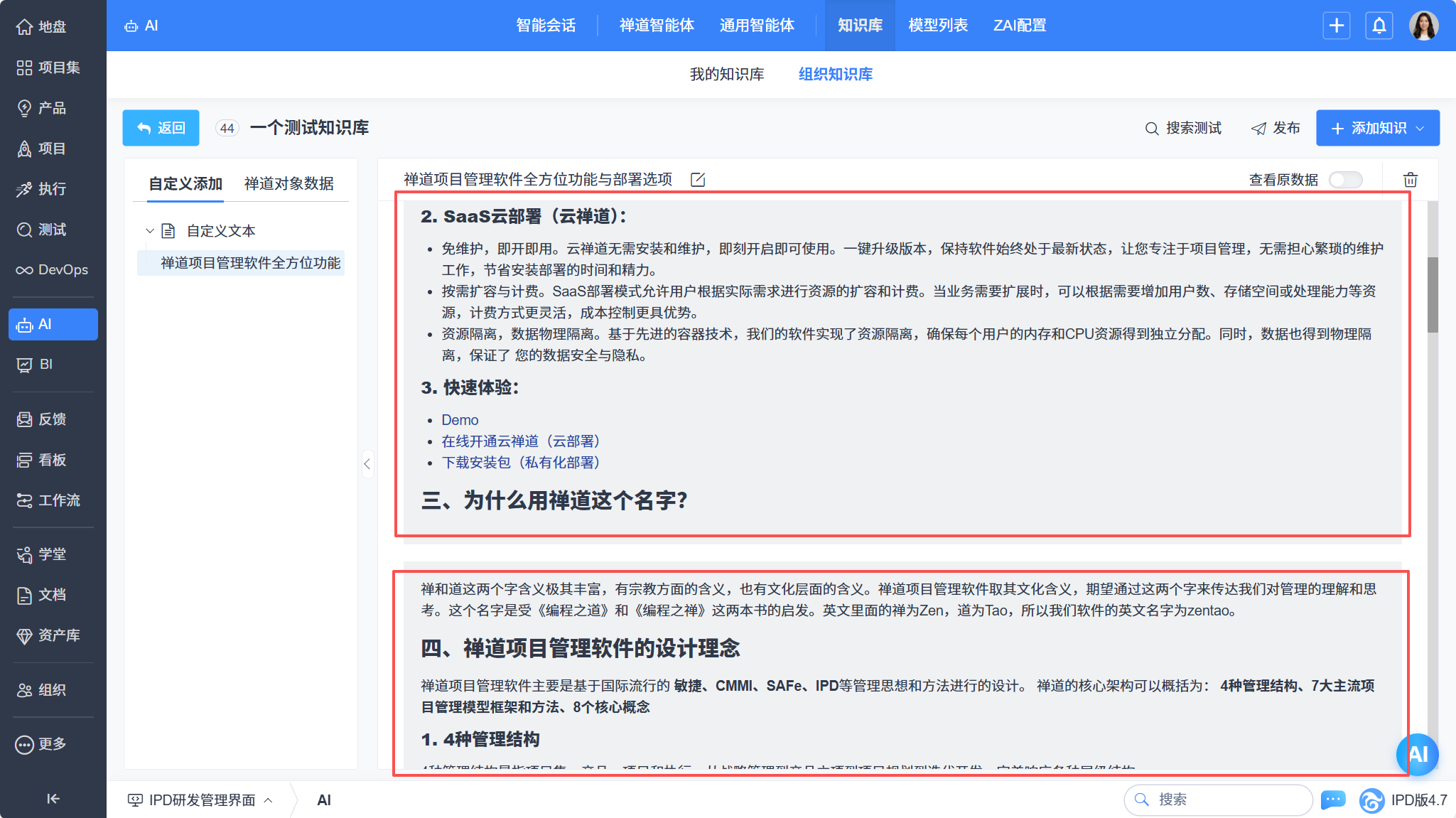Screen dimensions: 1456x818
Task: Open the Demo link
Action: (460, 420)
